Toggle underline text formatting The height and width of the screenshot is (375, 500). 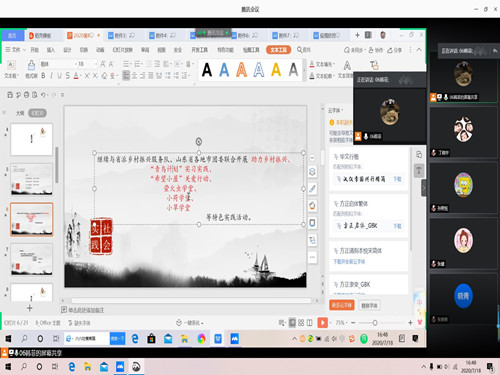pos(59,76)
